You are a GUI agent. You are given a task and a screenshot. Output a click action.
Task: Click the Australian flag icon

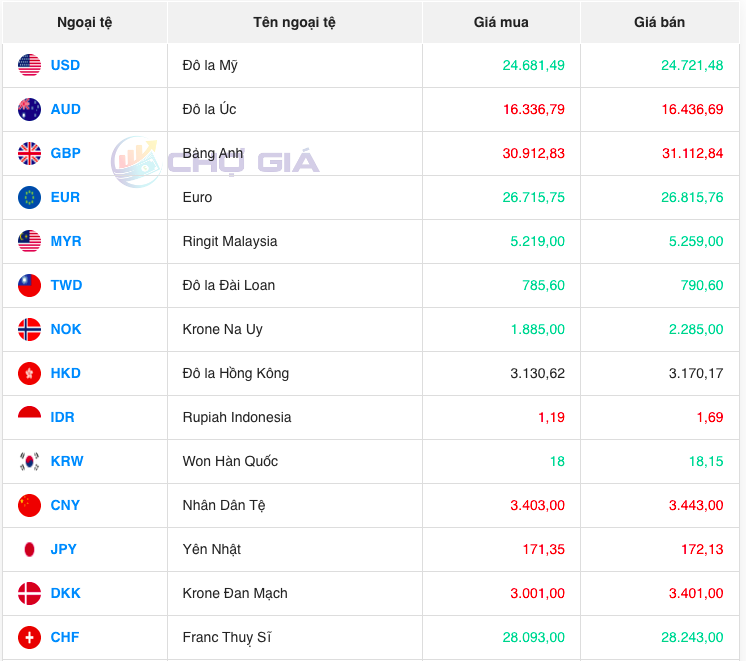pyautogui.click(x=29, y=110)
